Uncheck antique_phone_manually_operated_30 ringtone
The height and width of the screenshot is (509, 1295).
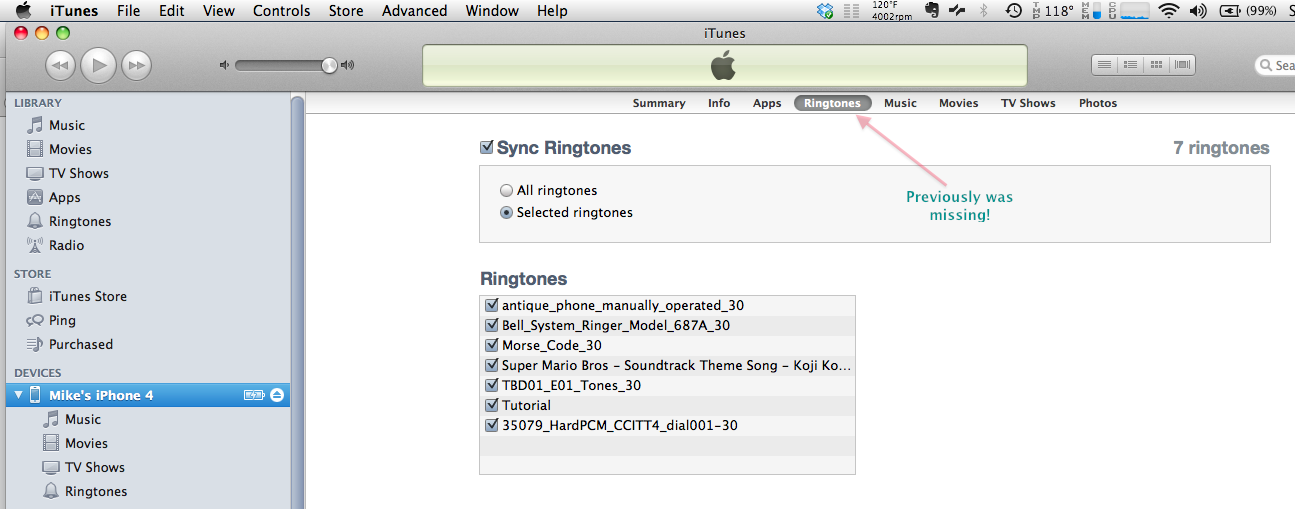coord(491,305)
